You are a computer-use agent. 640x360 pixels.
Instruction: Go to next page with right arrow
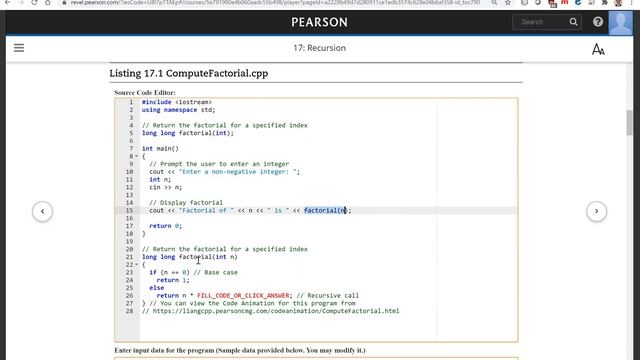pyautogui.click(x=596, y=211)
